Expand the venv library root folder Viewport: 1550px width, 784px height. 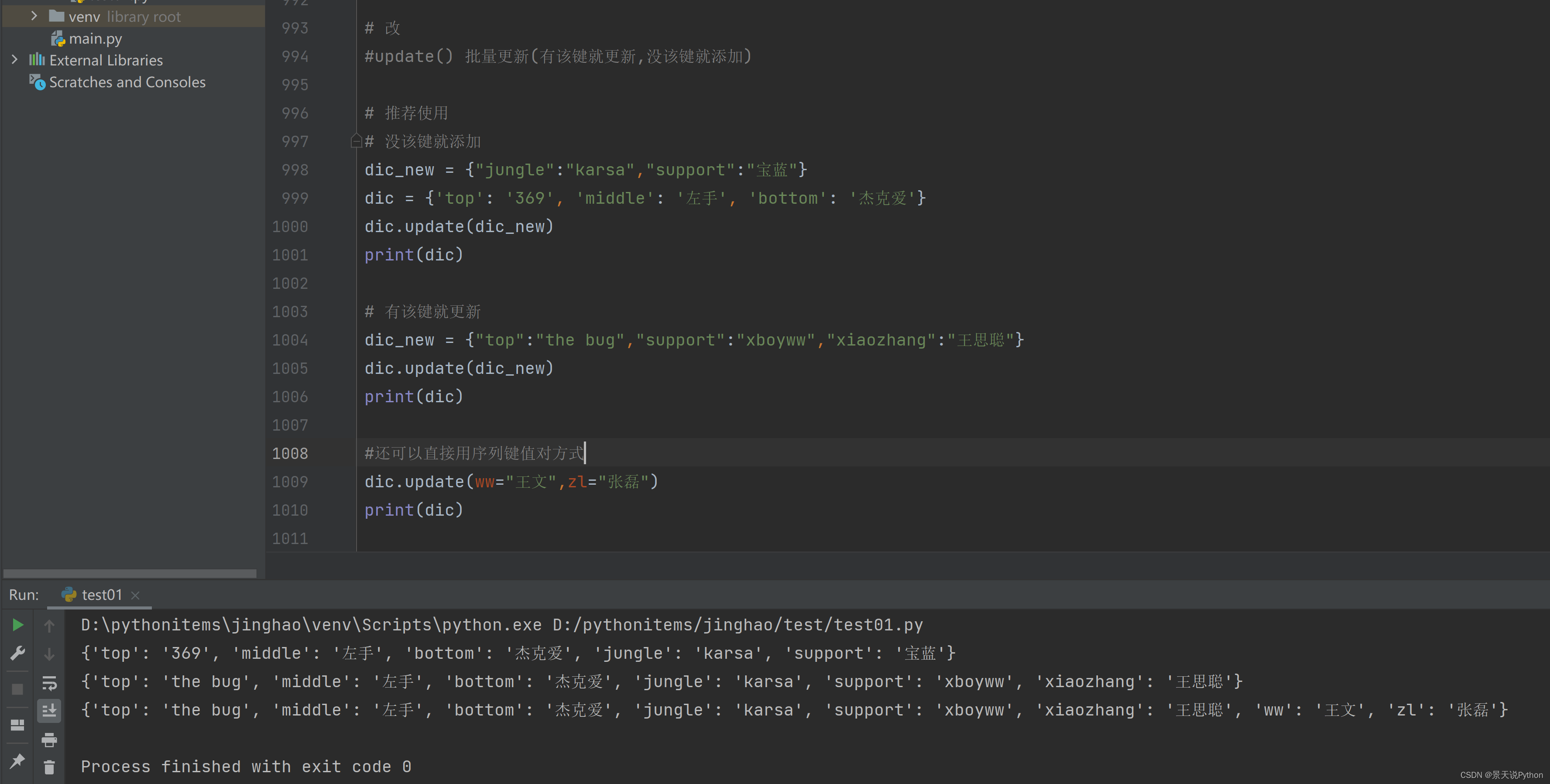click(34, 16)
